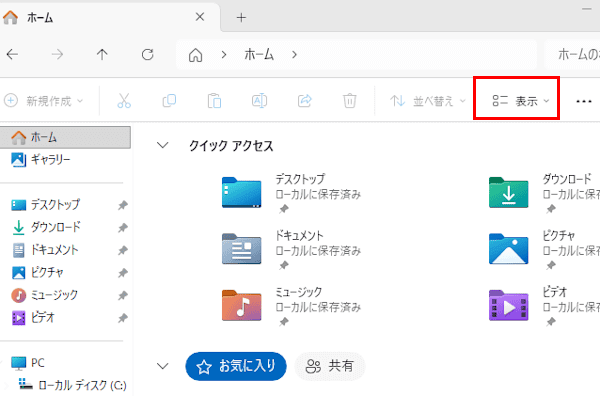Click the home icon in address bar
Image resolution: width=600 pixels, height=396 pixels.
click(196, 55)
